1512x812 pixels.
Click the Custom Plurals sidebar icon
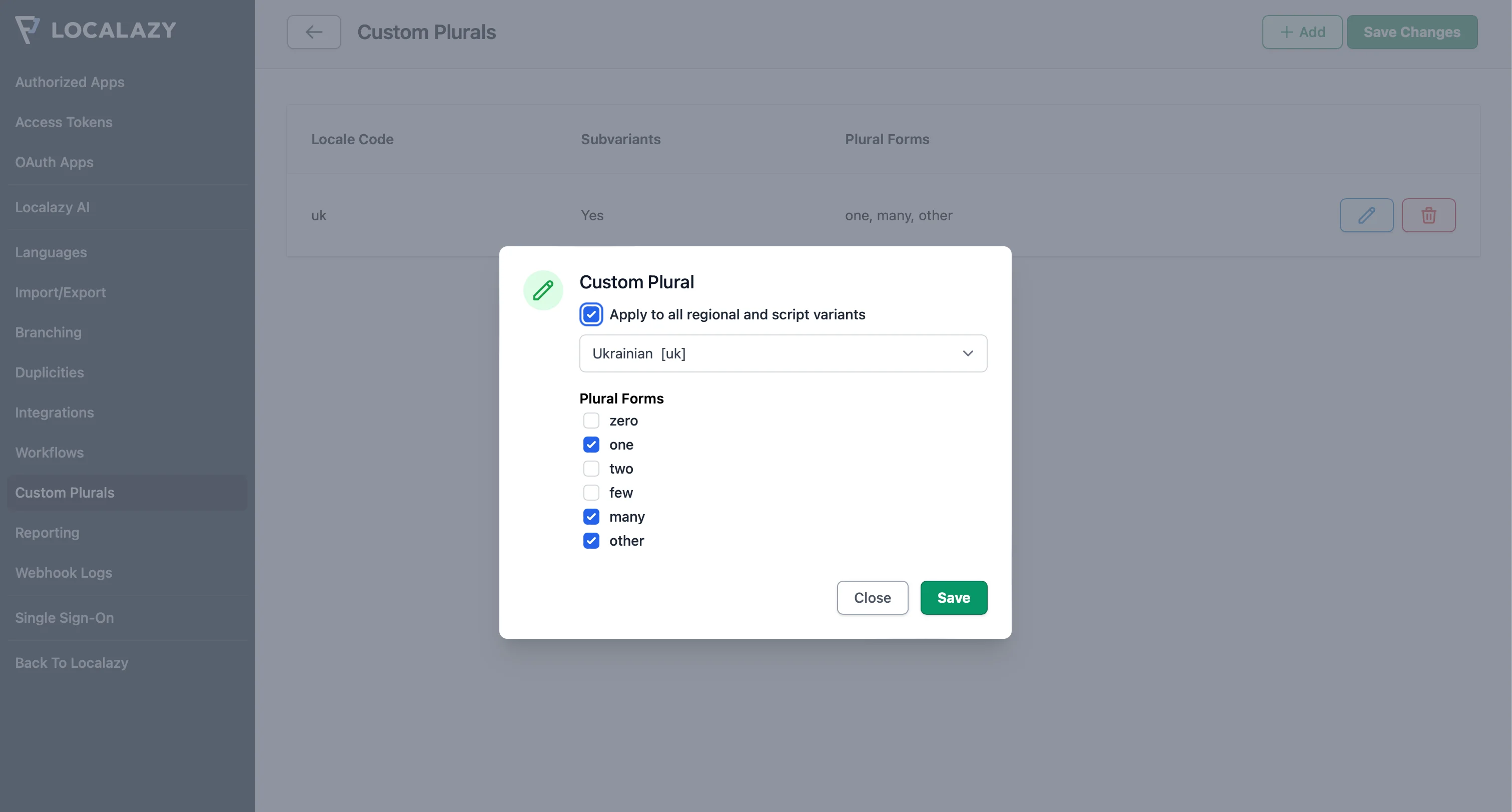coord(65,492)
